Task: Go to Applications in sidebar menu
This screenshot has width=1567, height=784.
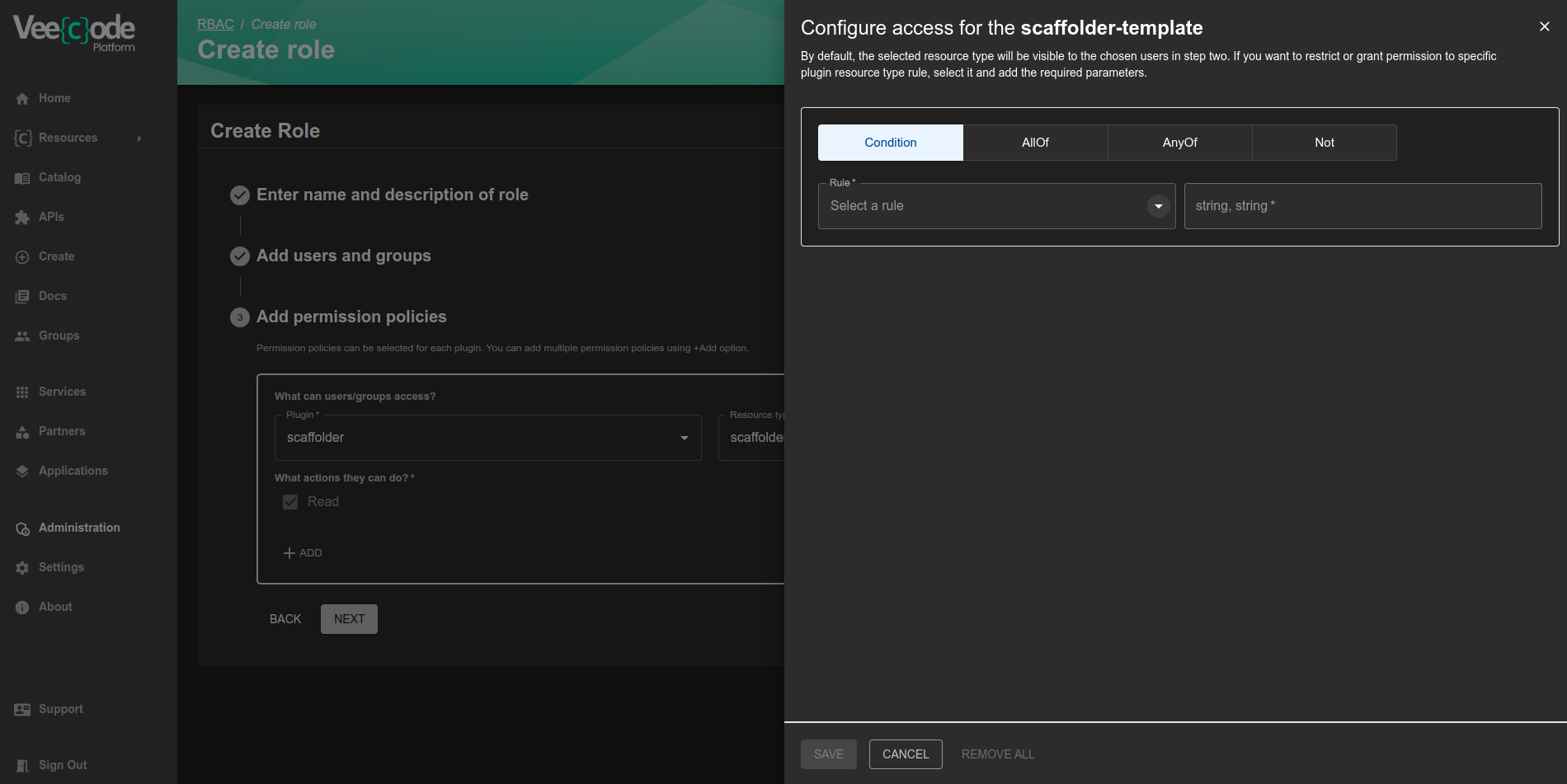Action: (73, 471)
